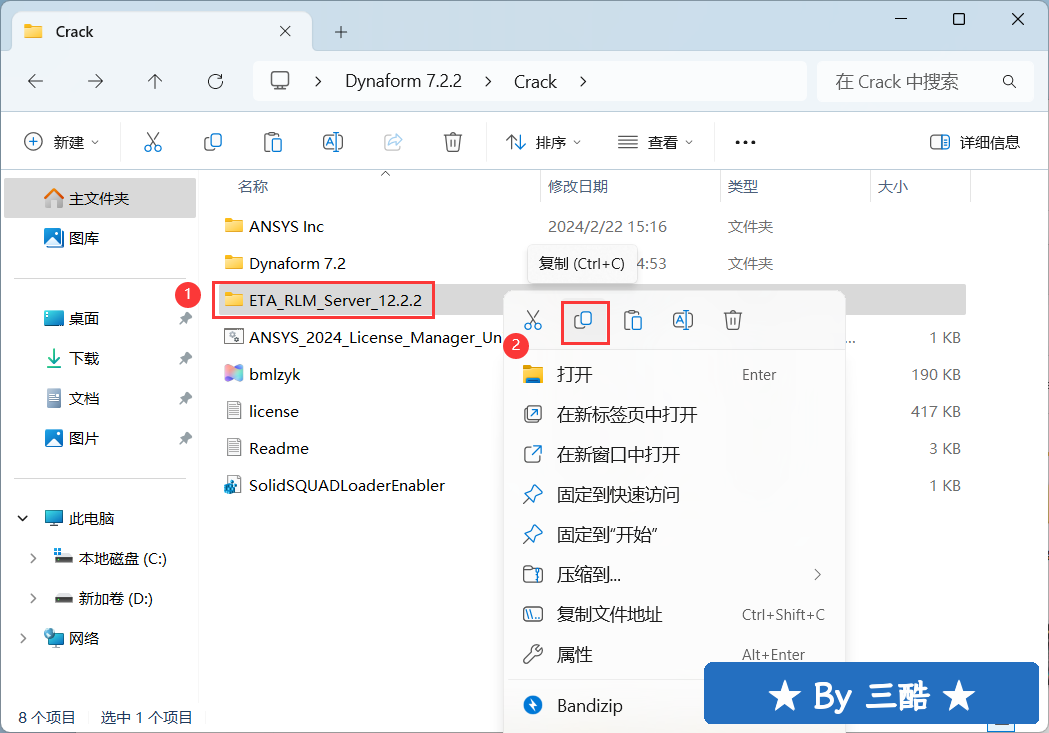Open 图库 in the sidebar
The width and height of the screenshot is (1049, 733).
click(x=100, y=238)
